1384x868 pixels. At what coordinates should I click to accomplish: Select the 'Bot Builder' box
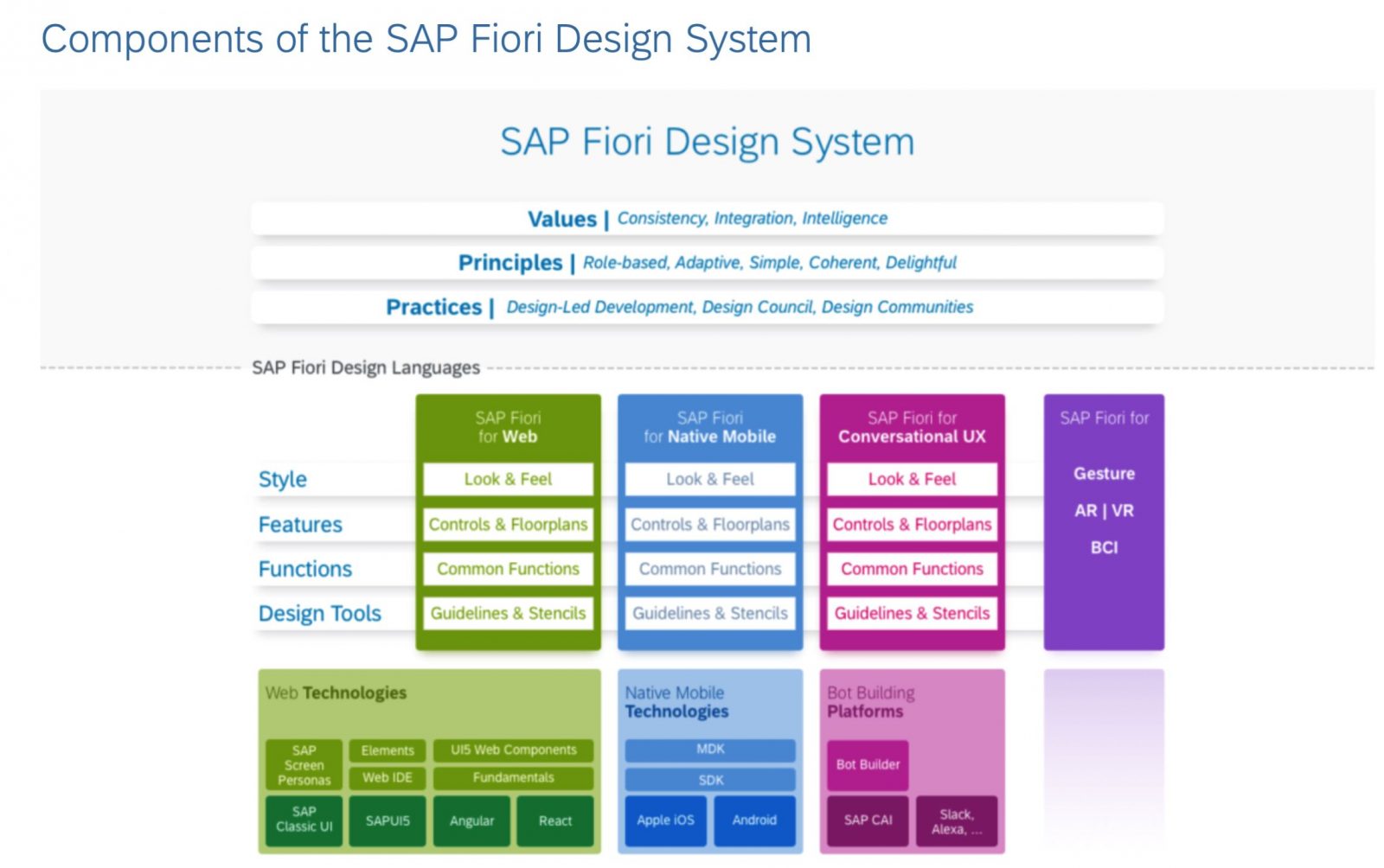868,764
